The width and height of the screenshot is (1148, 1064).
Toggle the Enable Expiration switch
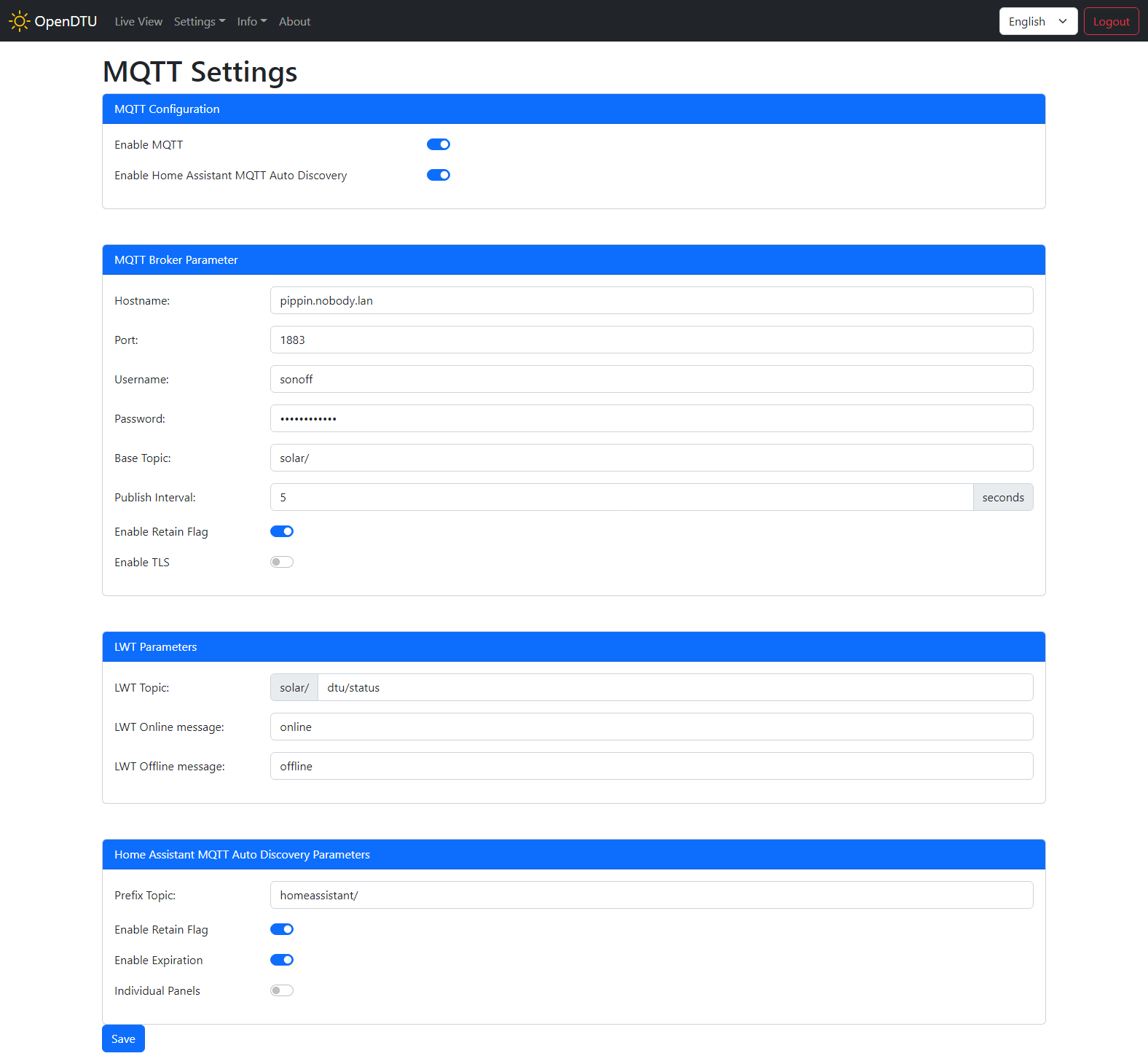pyautogui.click(x=282, y=960)
